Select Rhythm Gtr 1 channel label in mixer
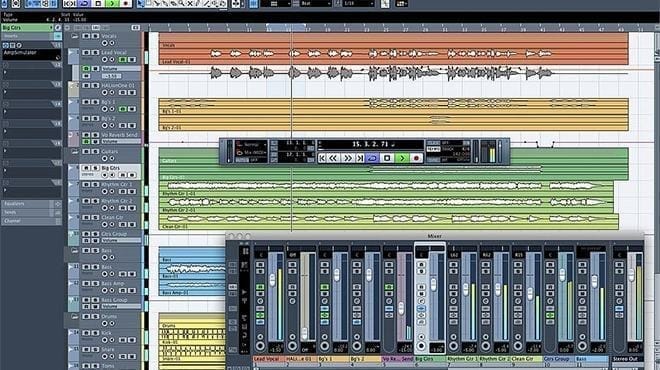The width and height of the screenshot is (660, 370). pos(462,359)
